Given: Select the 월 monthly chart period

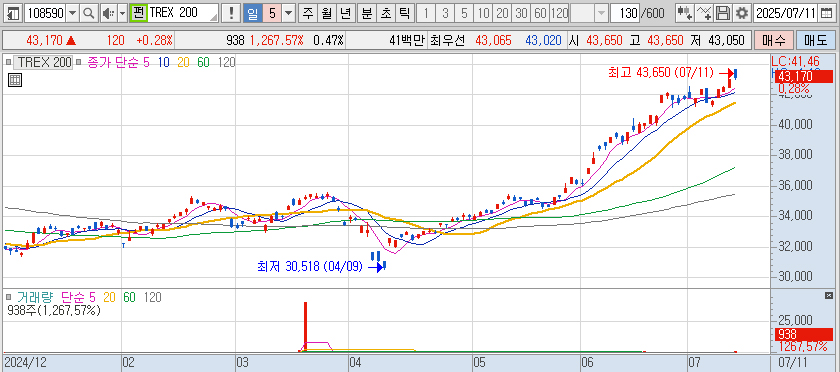Looking at the screenshot, I should (326, 13).
